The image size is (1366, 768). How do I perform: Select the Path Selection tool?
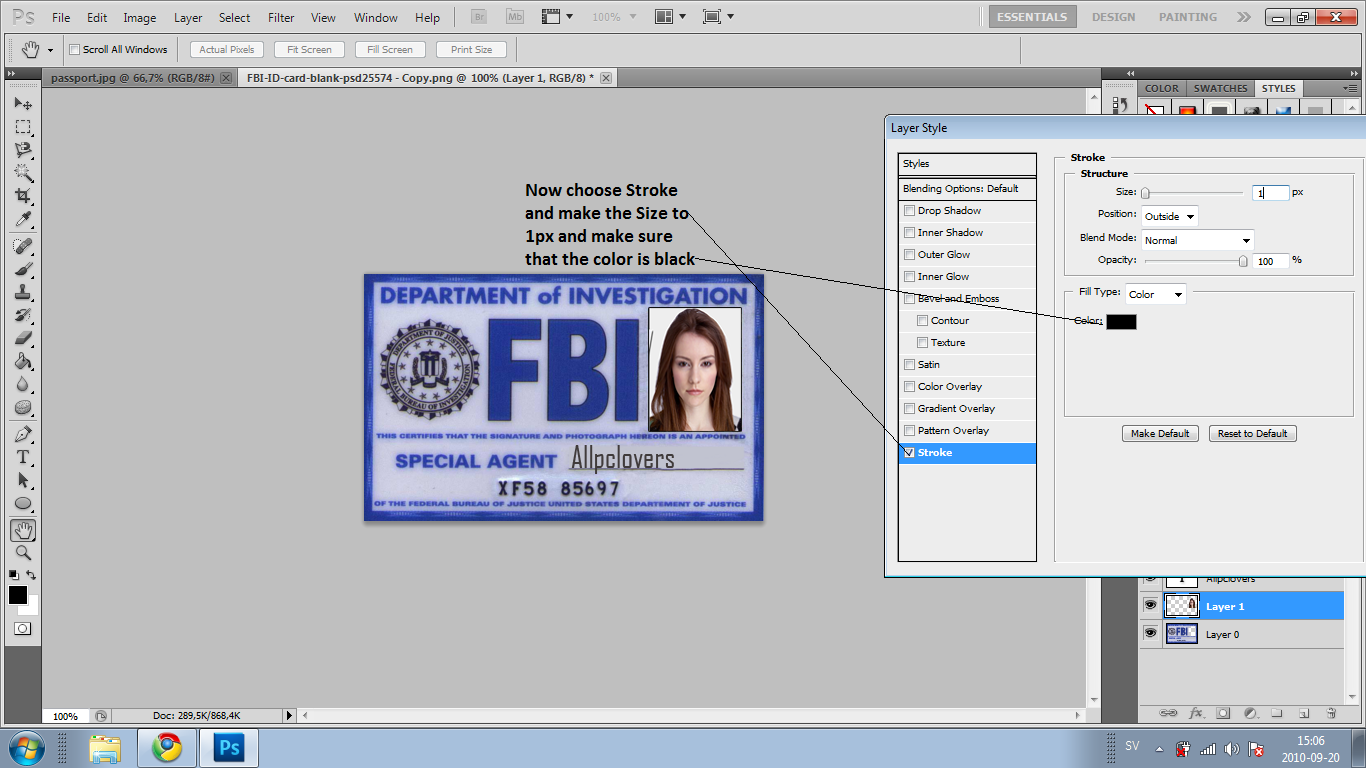click(x=22, y=480)
